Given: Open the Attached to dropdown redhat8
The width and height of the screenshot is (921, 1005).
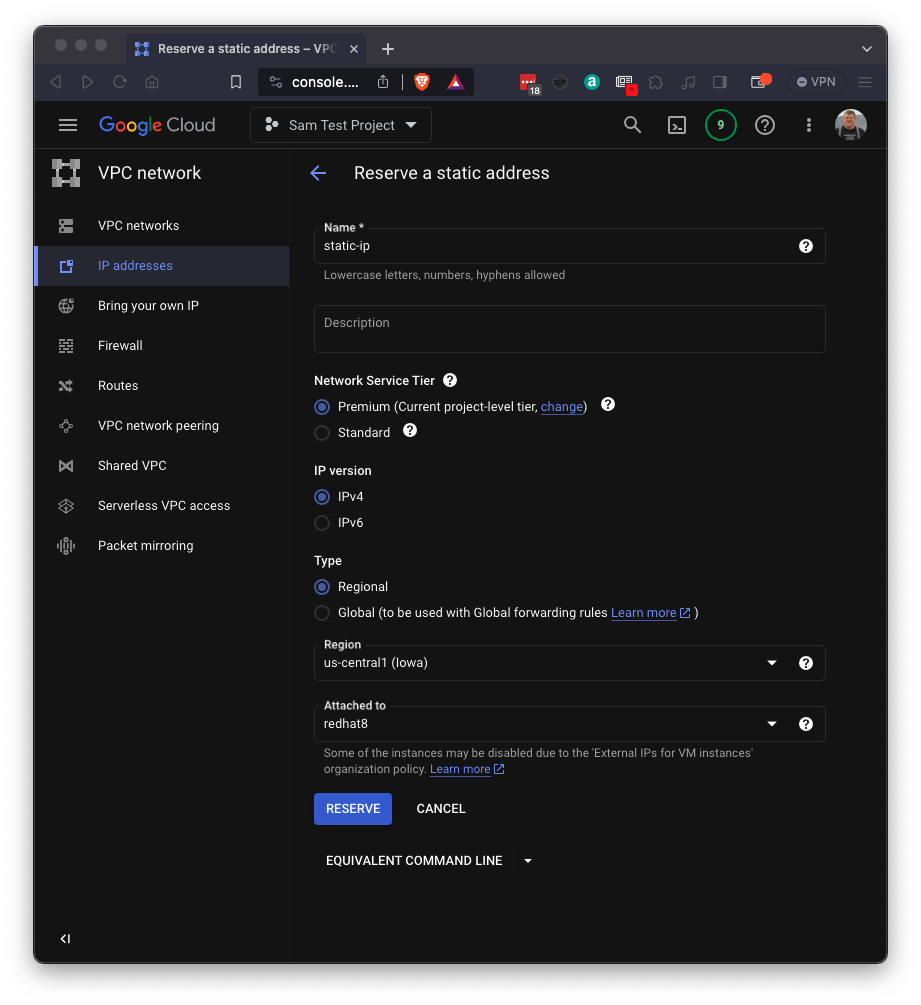Looking at the screenshot, I should coord(569,724).
